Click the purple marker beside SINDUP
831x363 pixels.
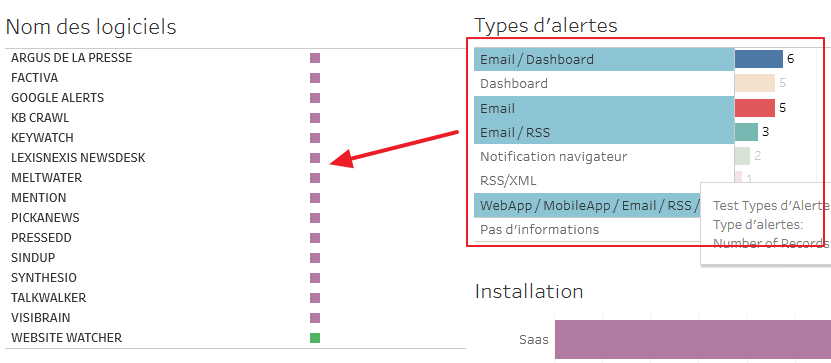tap(315, 258)
